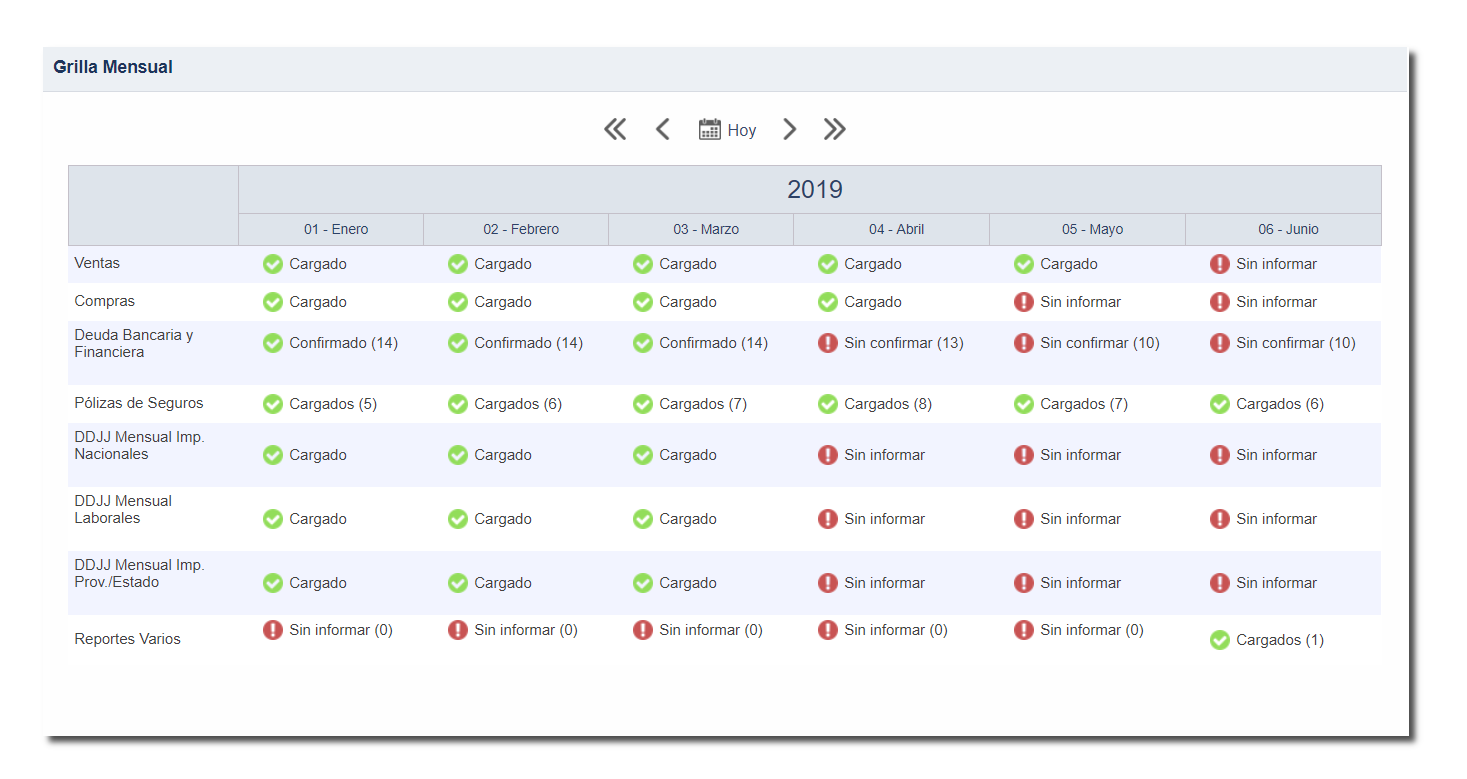1467x779 pixels.
Task: Click the calendar icon next to Hoy
Action: click(709, 129)
